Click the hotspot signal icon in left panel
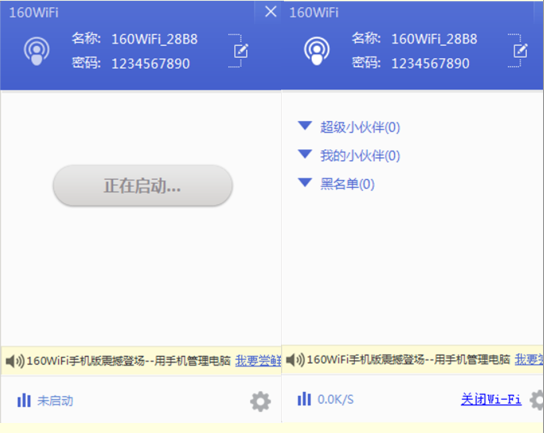This screenshot has width=544, height=433. pyautogui.click(x=36, y=51)
